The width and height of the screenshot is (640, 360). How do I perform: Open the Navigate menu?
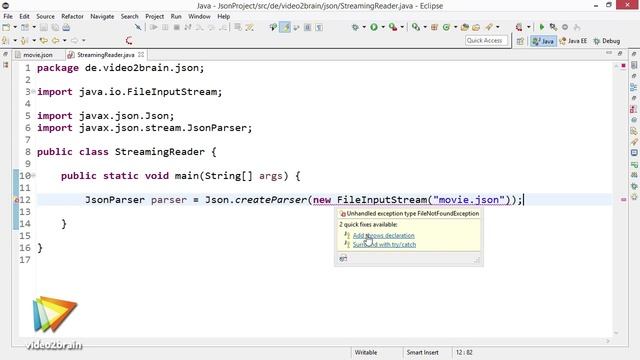pyautogui.click(x=102, y=16)
